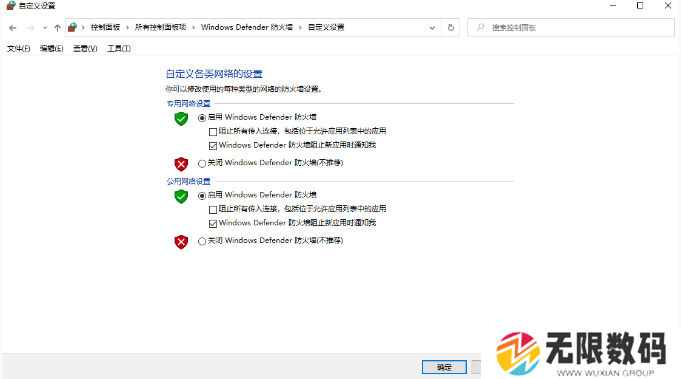Viewport: 681px width, 379px height.
Task: Click the red shield under 专用网络设置
Action: coord(181,164)
